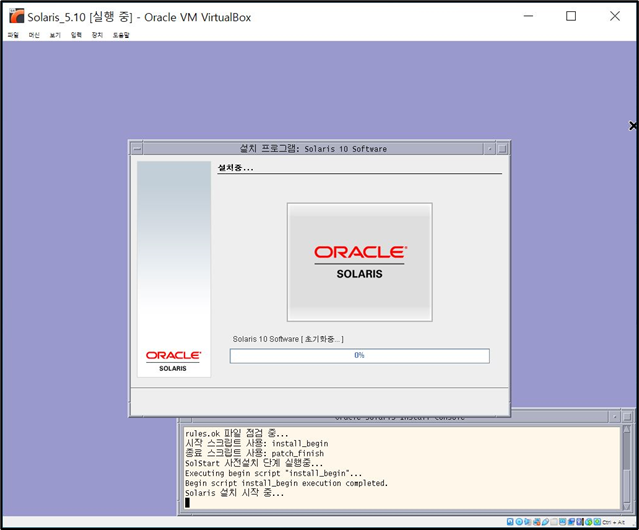Click the console scrollbar down arrow
Screen dimensions: 639x530
[x=626, y=506]
